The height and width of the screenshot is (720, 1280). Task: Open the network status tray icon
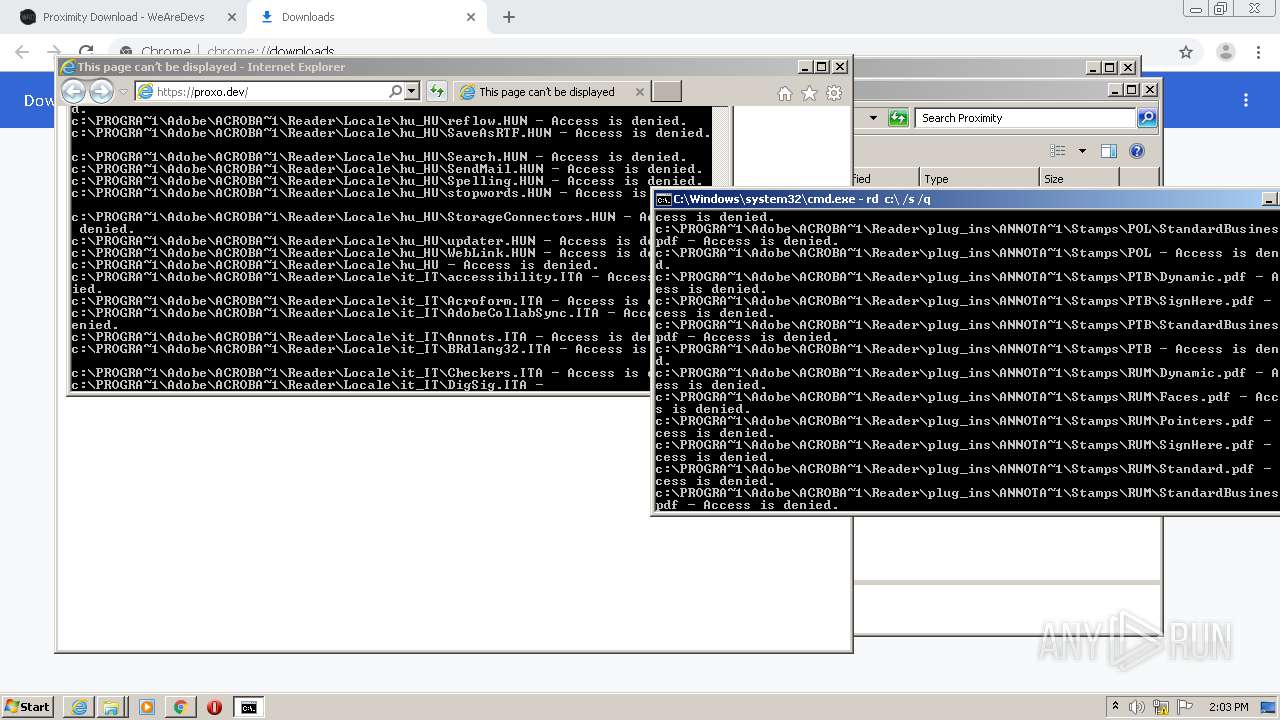pyautogui.click(x=1162, y=707)
